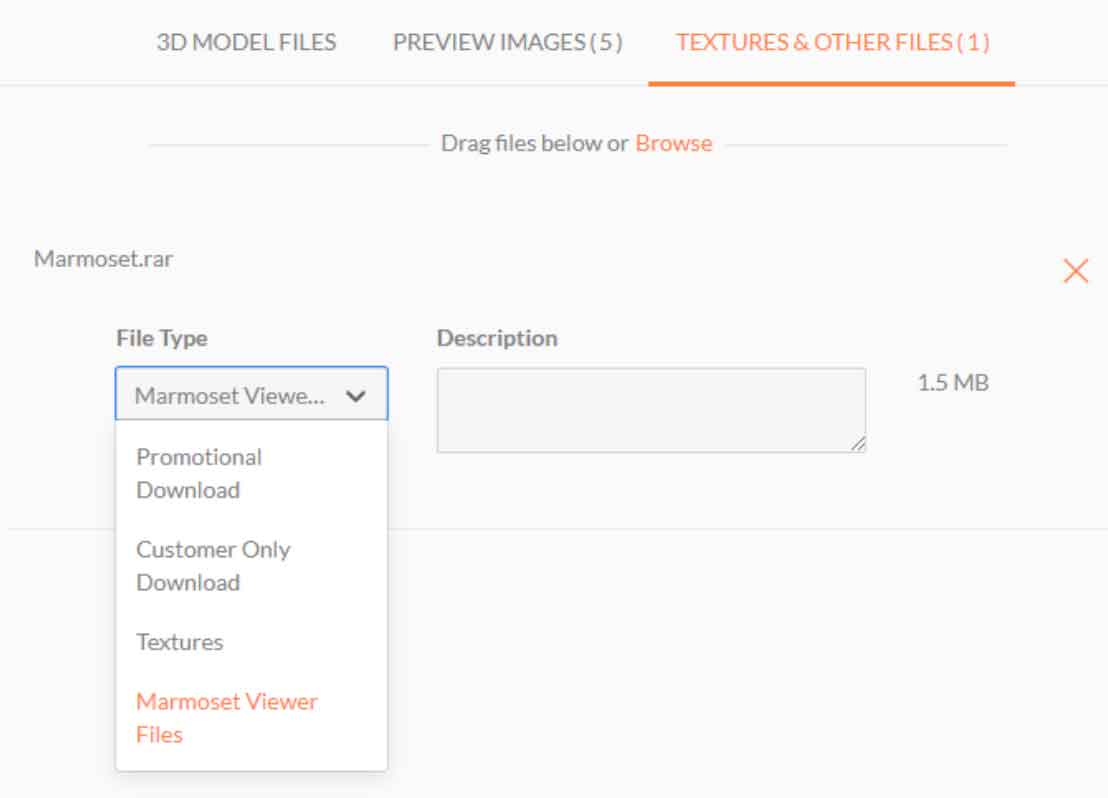Open the PREVIEW IMAGES (5) tab

(509, 42)
